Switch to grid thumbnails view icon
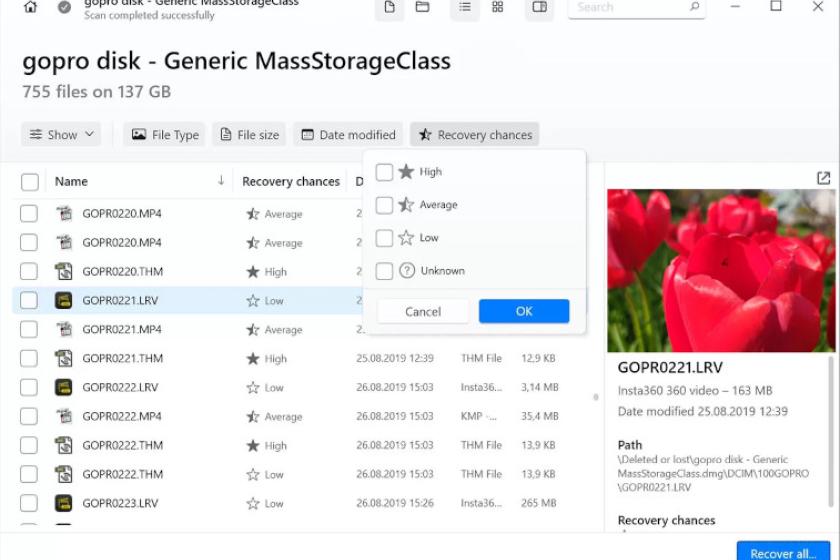Viewport: 840px width, 560px height. pos(498,7)
